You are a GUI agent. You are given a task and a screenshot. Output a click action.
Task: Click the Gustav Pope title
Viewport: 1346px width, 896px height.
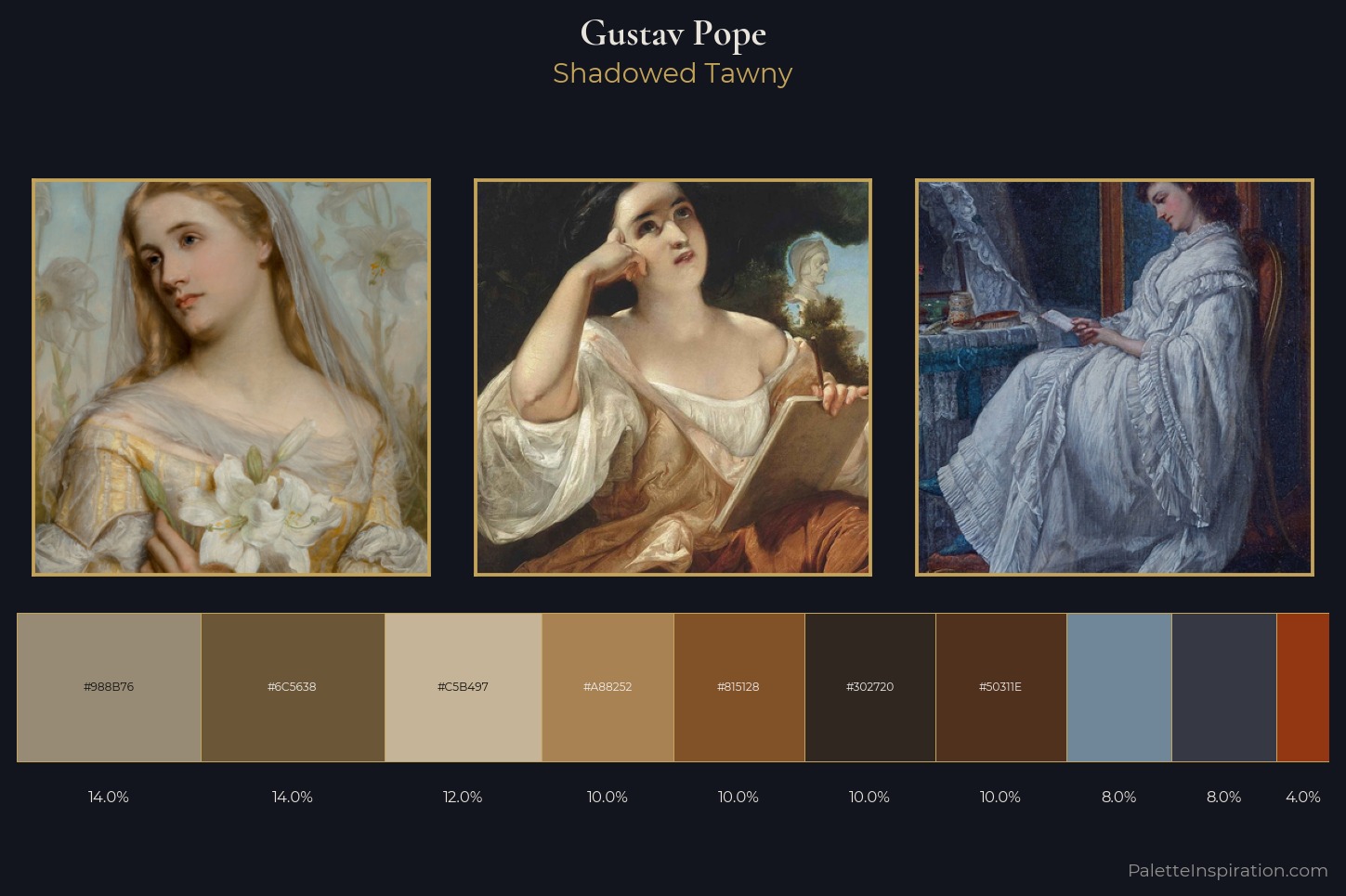coord(673,34)
